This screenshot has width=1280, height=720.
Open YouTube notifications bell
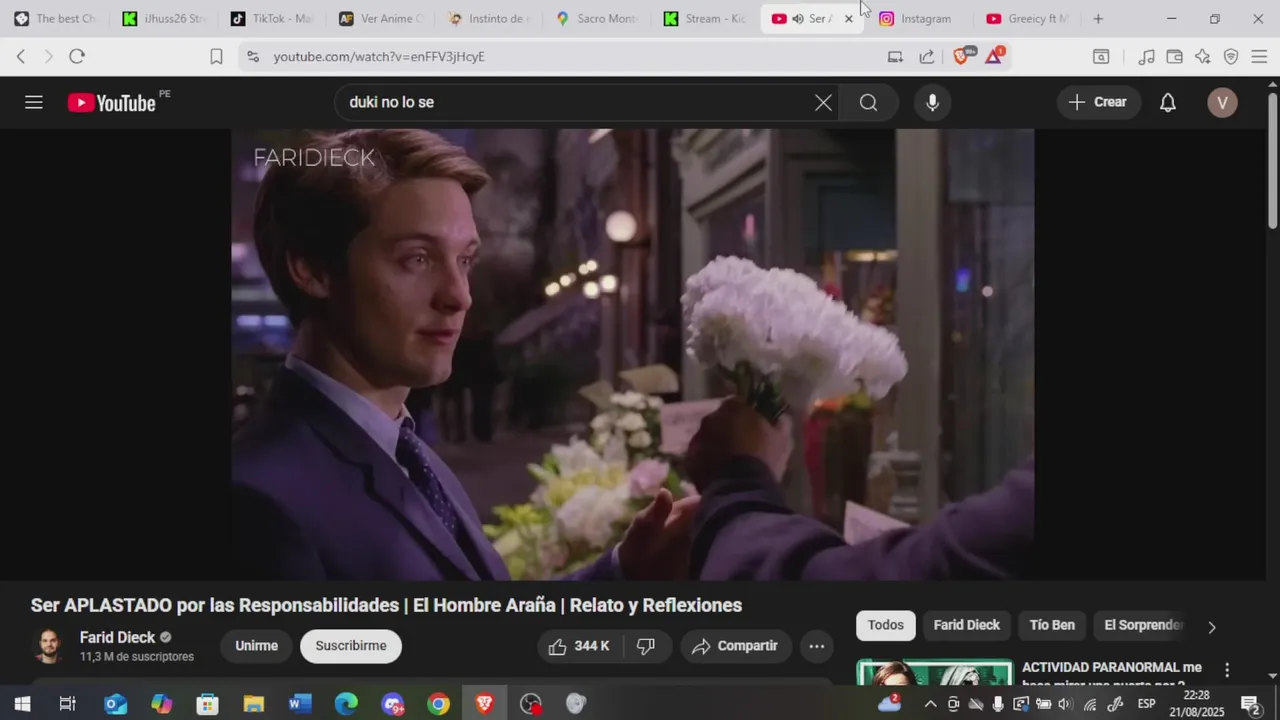click(1167, 102)
